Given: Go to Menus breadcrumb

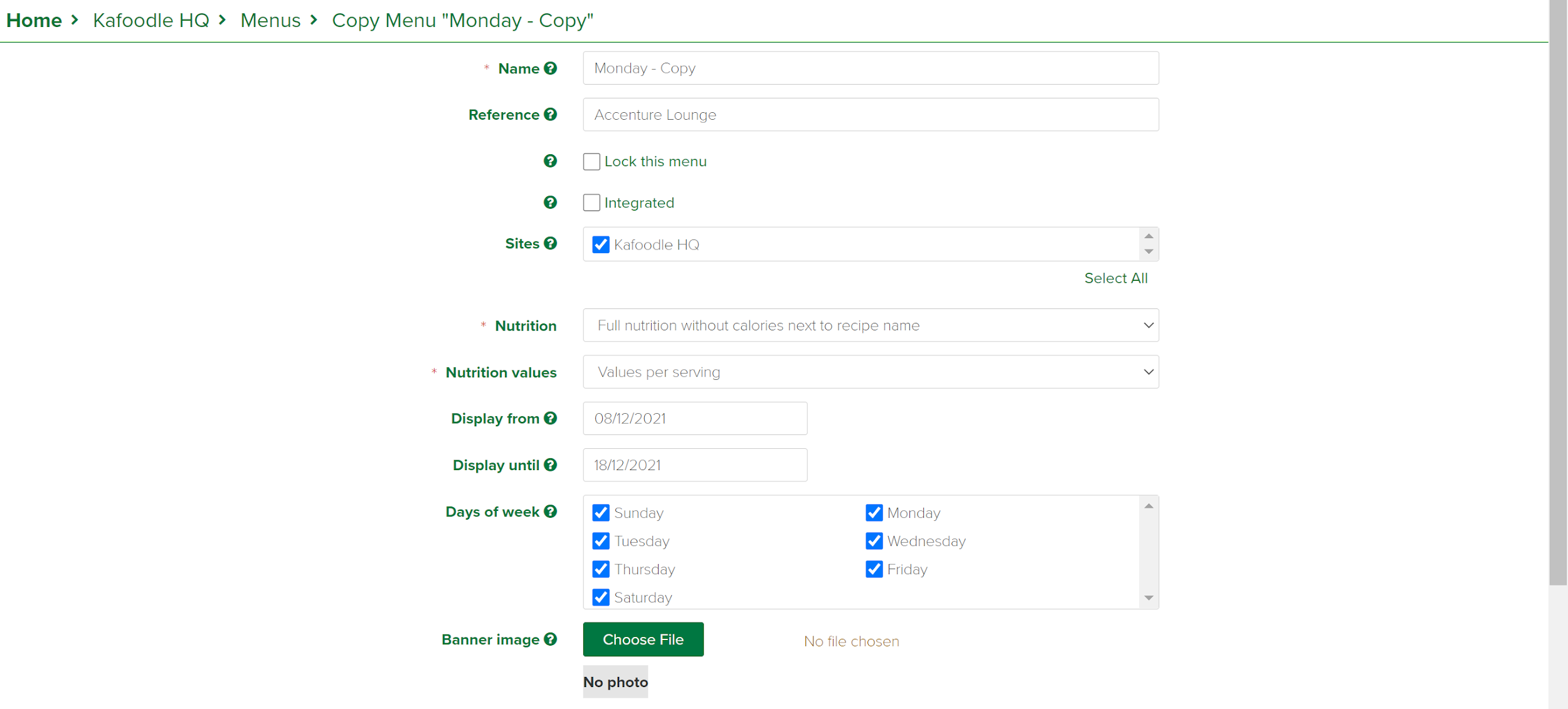Looking at the screenshot, I should 271,21.
